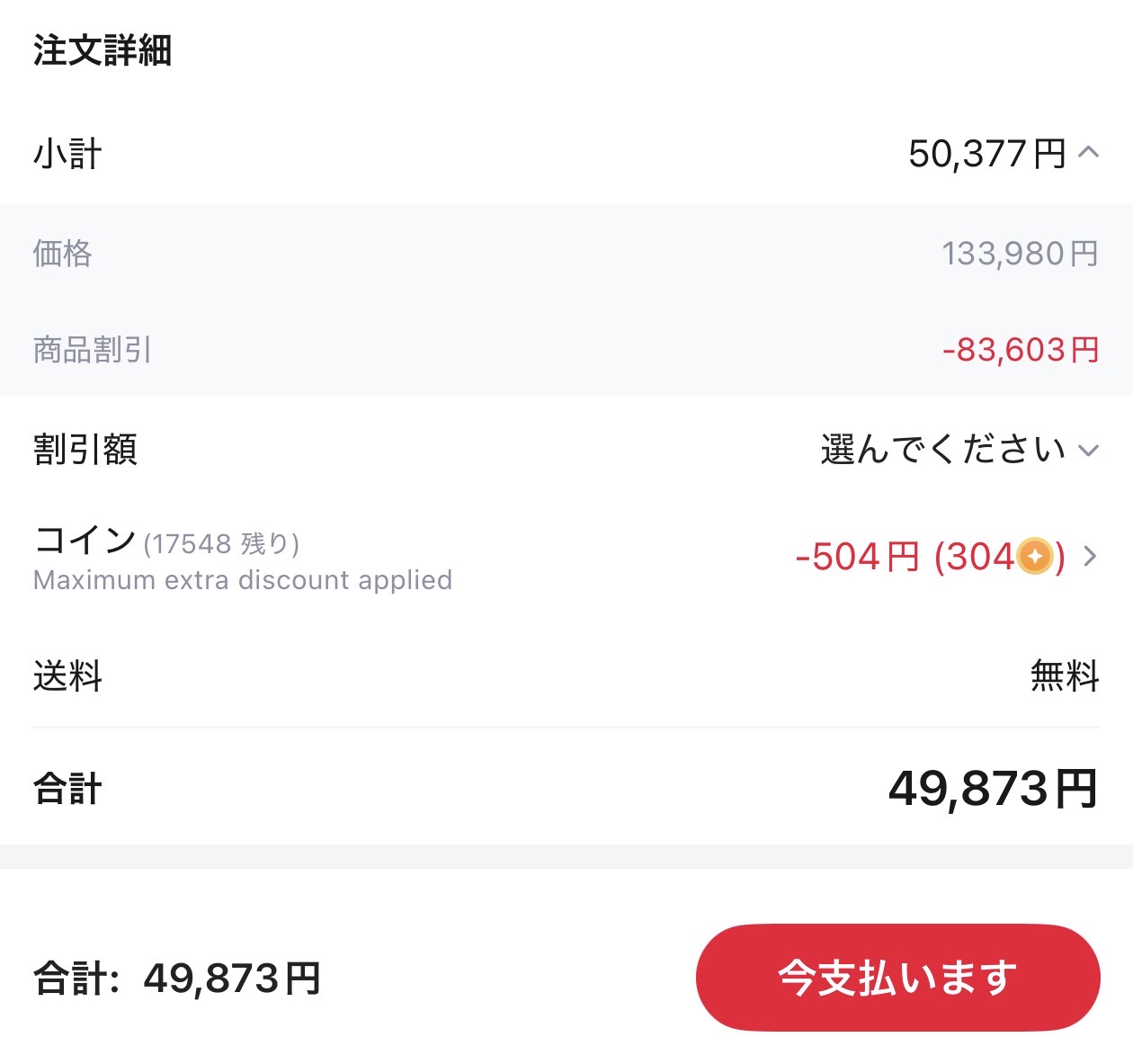The image size is (1133, 1064).
Task: Collapse the 小計 subtotal chevron
Action: click(x=1088, y=153)
